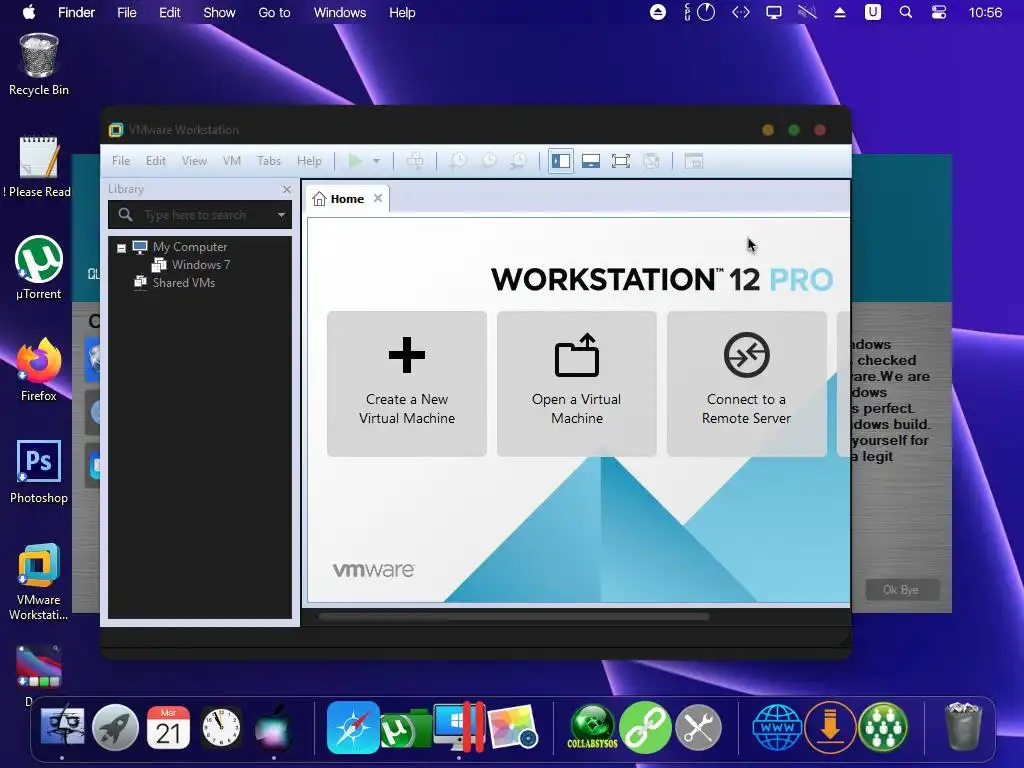Open the Please Read notepad icon
Viewport: 1024px width, 768px height.
(39, 167)
